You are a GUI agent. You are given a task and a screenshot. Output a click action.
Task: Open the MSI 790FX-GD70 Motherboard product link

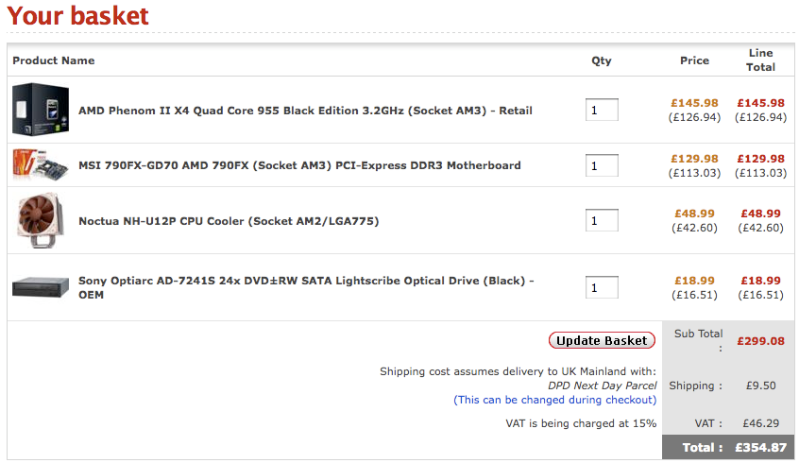pos(299,165)
